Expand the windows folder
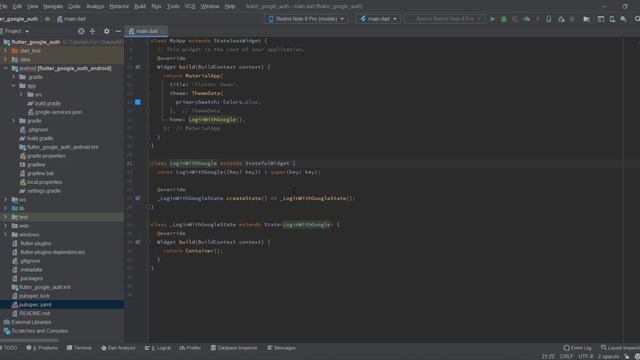 (5, 235)
